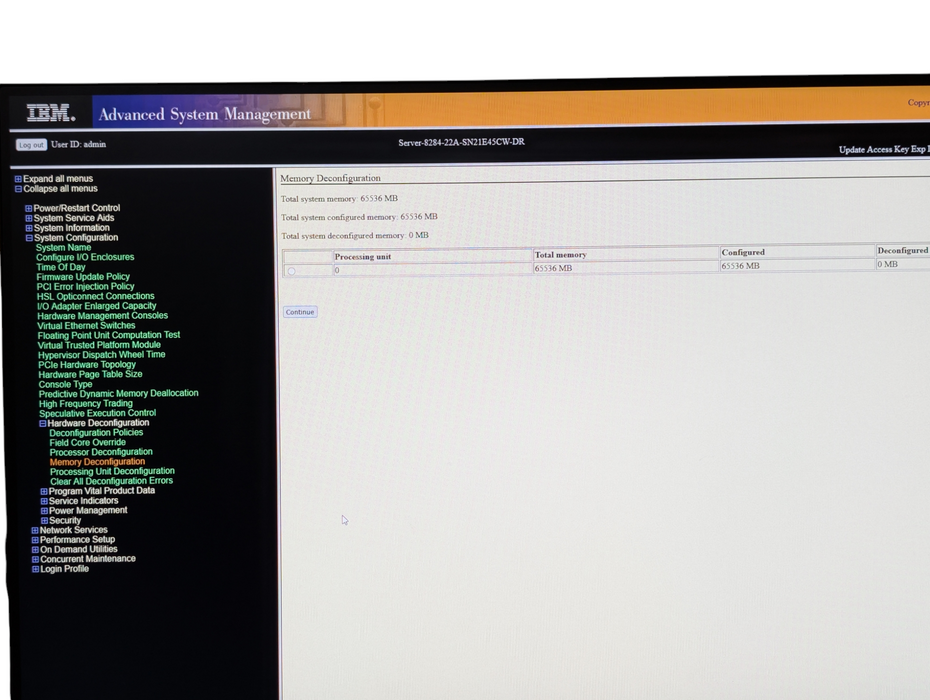Open Virtual Ethernet Switches page

tap(86, 326)
